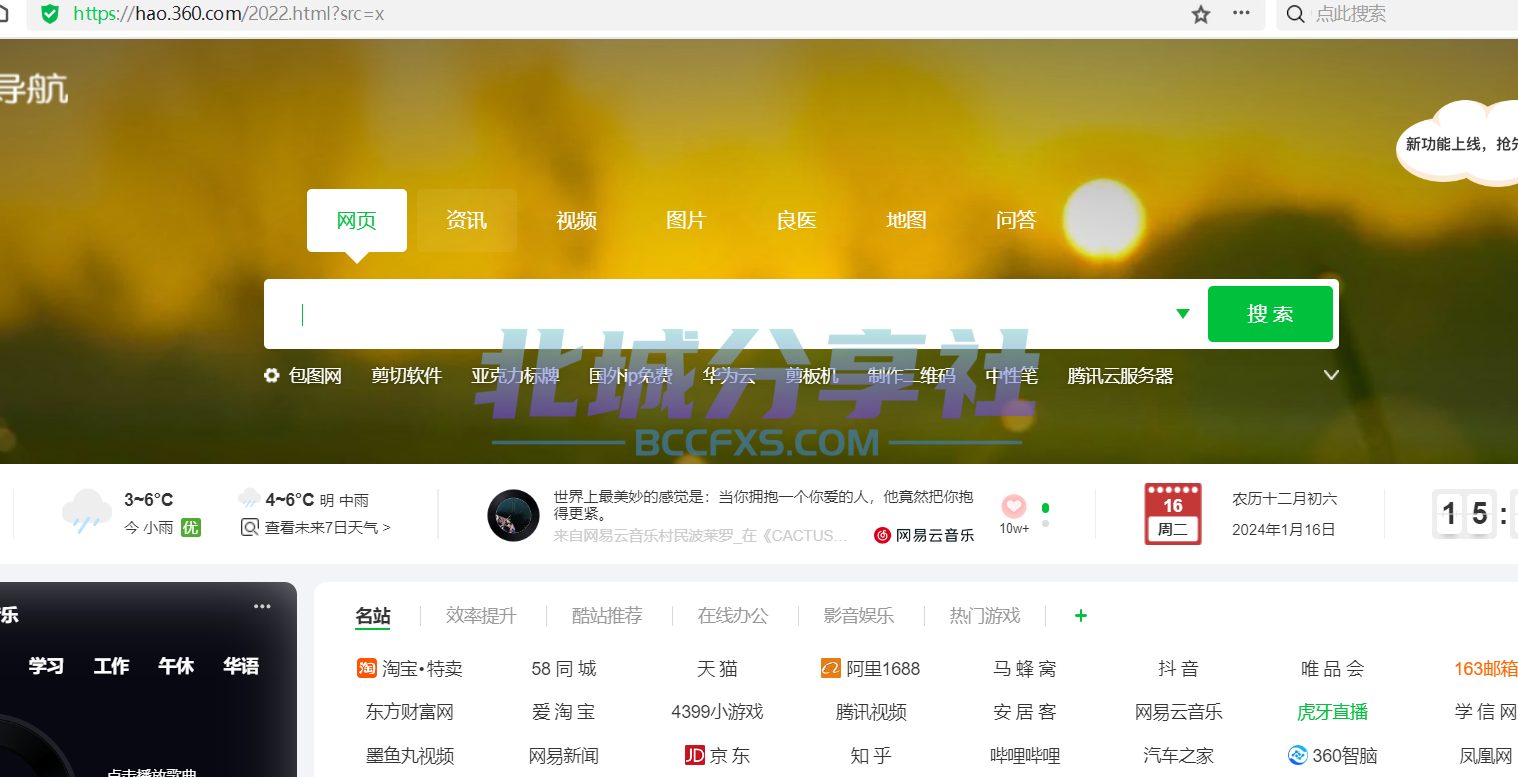Switch to the 影音娱乐 tab
1518x777 pixels.
point(859,615)
